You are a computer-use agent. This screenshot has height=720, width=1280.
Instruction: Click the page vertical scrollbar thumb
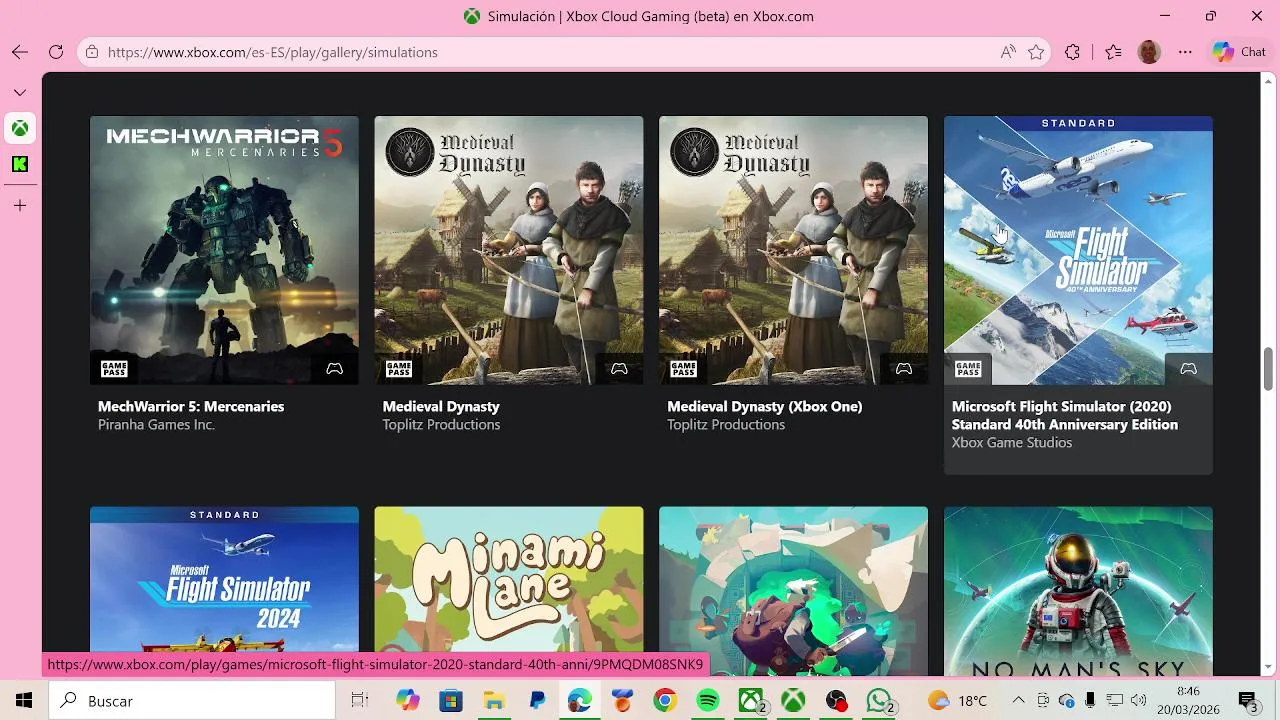pos(1268,369)
